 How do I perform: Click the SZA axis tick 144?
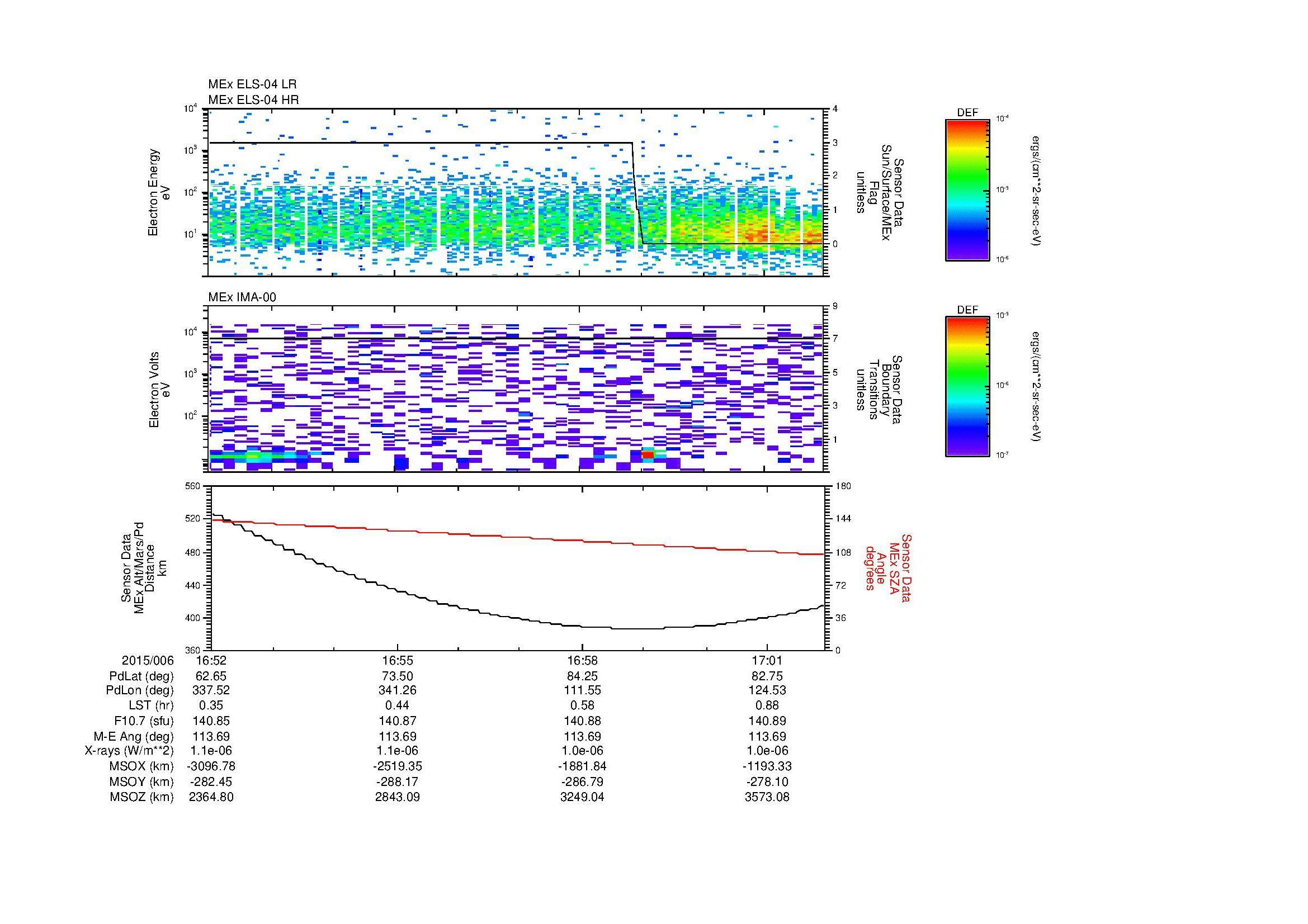click(843, 519)
